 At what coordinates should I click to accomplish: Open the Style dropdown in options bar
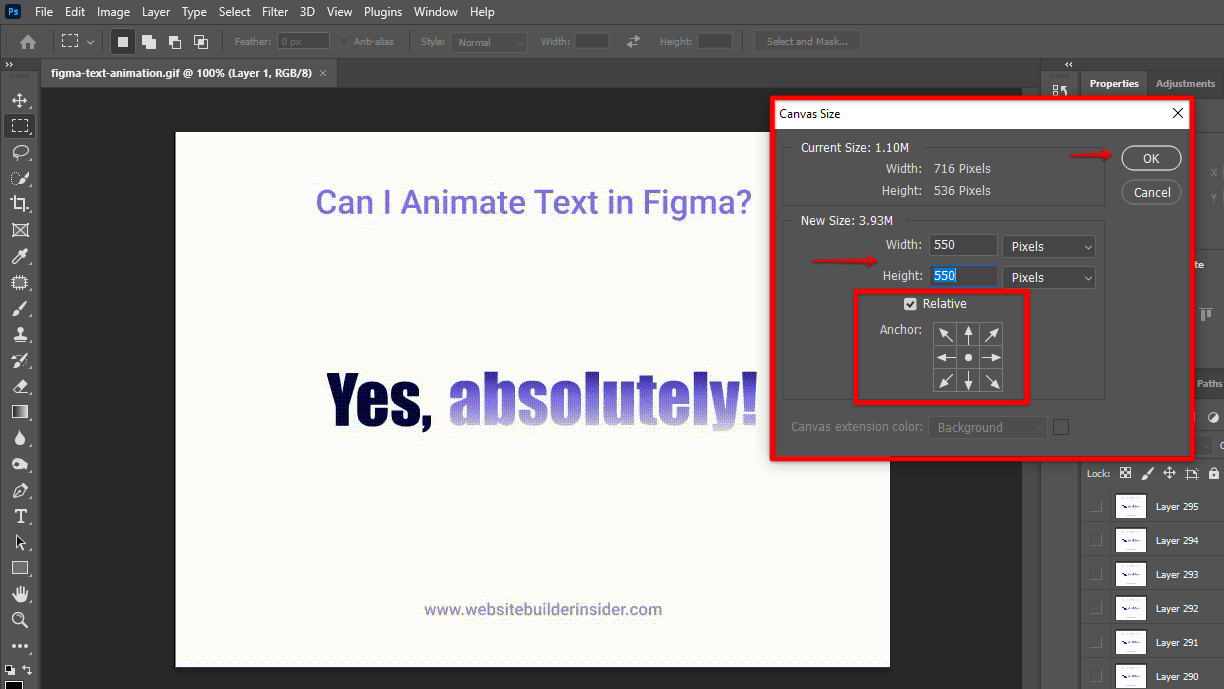point(488,41)
